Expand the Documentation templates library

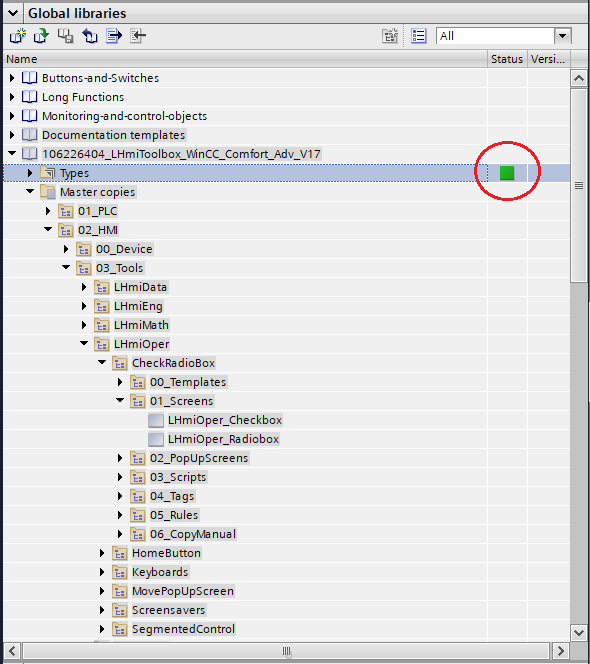12,135
